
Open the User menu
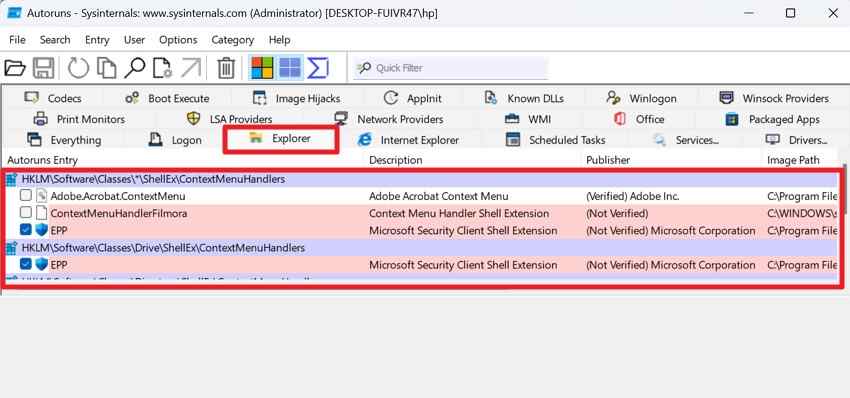point(134,40)
